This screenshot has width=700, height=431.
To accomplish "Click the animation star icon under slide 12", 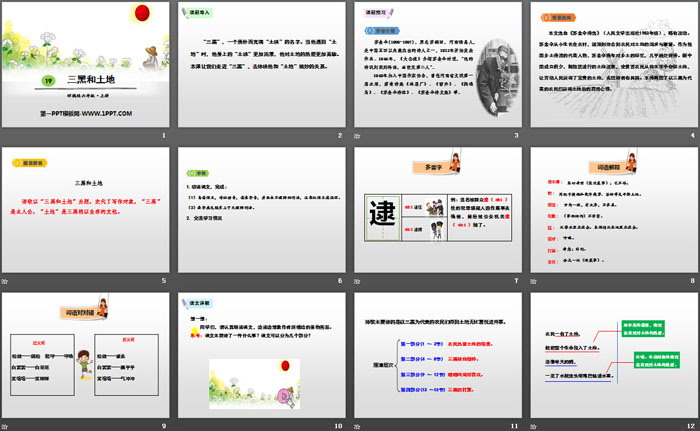I will [533, 427].
